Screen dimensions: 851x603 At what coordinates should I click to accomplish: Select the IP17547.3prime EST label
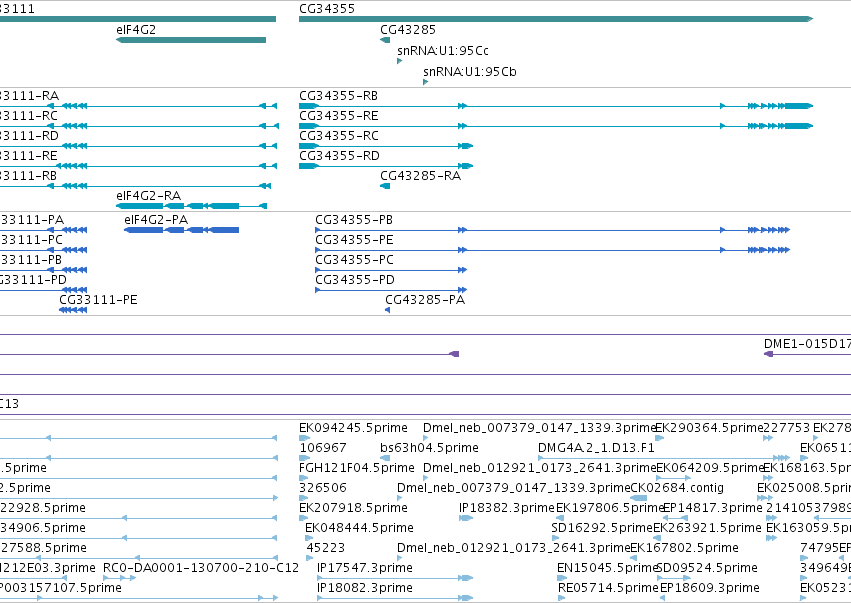click(365, 568)
